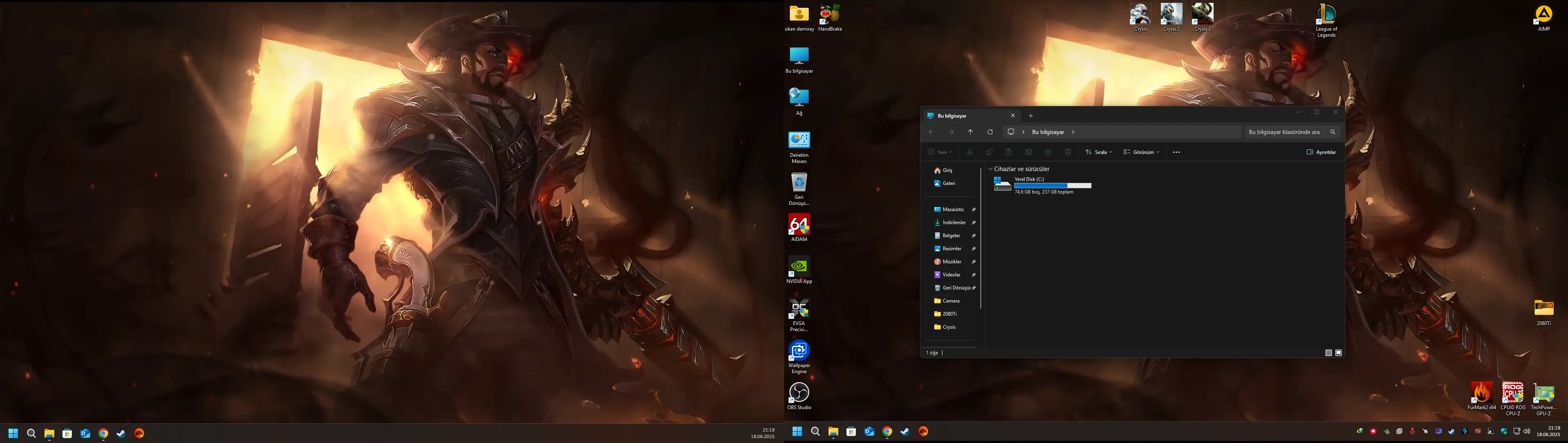
Task: Refresh the File Explorer view
Action: click(990, 132)
